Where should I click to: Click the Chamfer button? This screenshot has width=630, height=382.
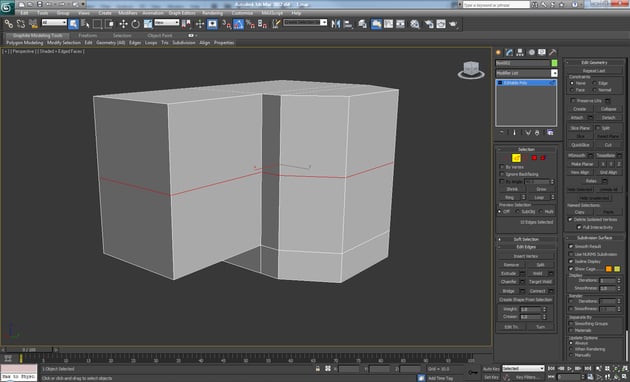[x=509, y=282]
